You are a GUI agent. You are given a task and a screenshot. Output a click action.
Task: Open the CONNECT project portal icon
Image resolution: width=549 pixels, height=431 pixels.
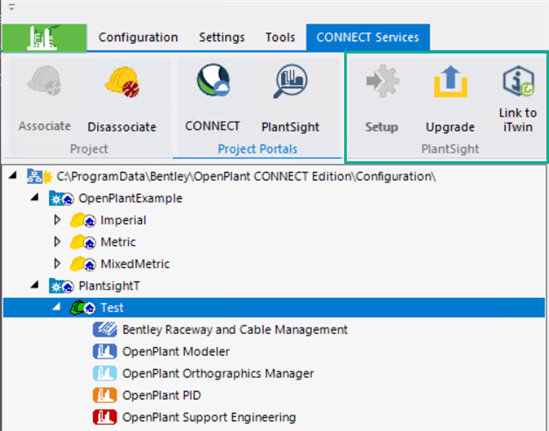(213, 80)
